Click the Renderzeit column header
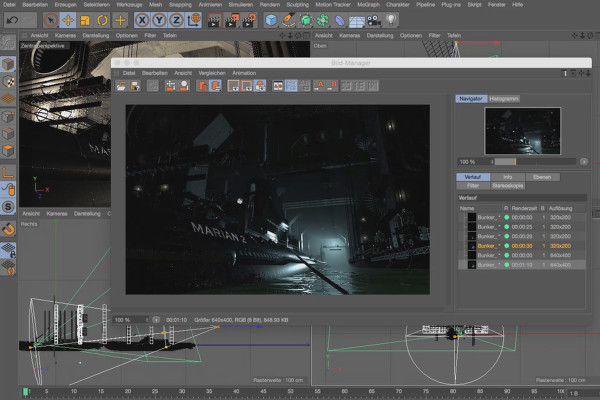Image resolution: width=600 pixels, height=400 pixels. click(x=524, y=208)
